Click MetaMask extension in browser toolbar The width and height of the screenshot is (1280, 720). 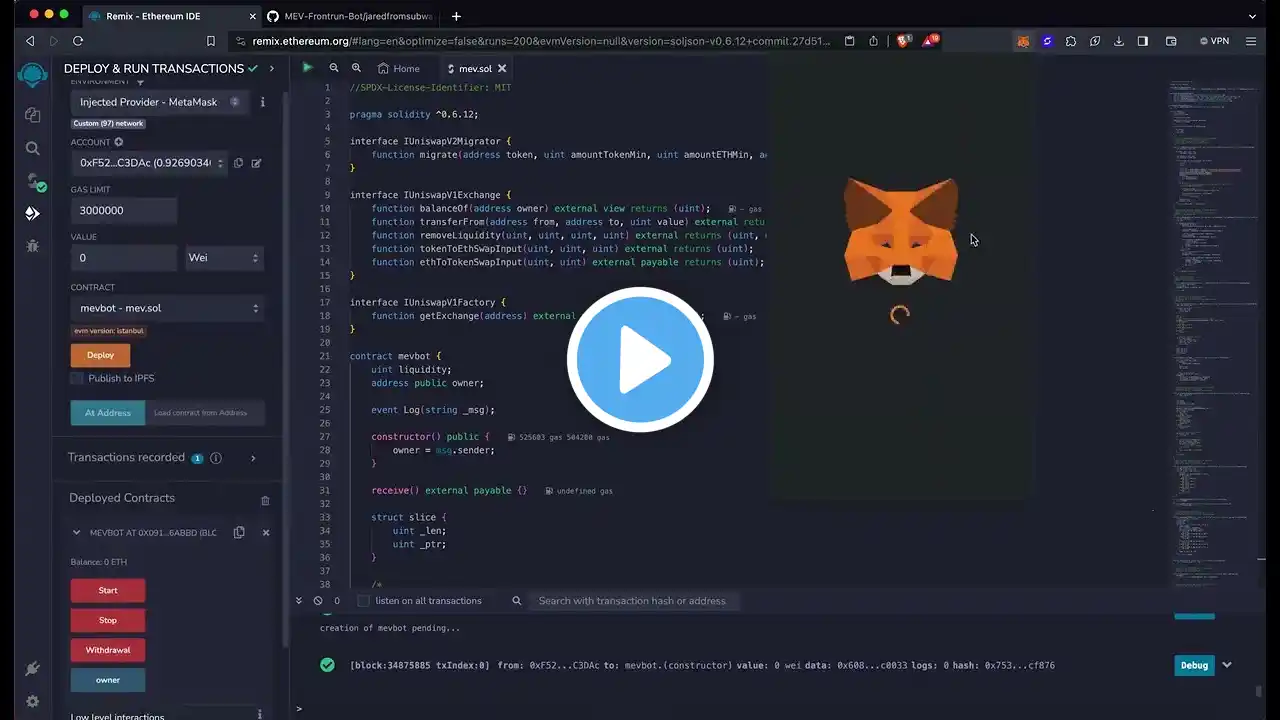(1023, 41)
